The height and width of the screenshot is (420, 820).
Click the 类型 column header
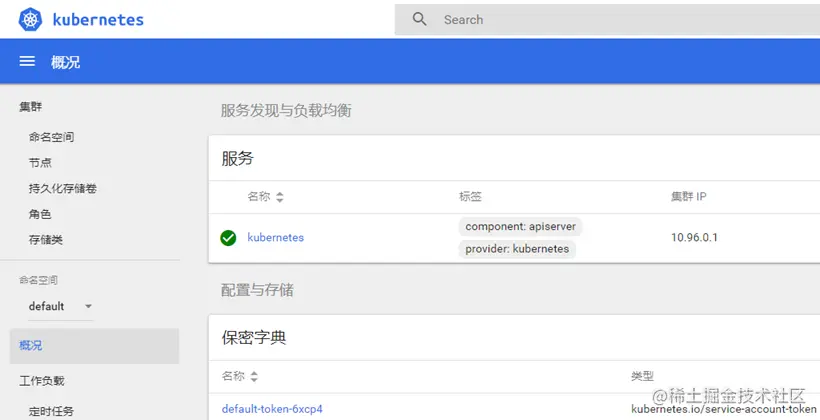(642, 376)
